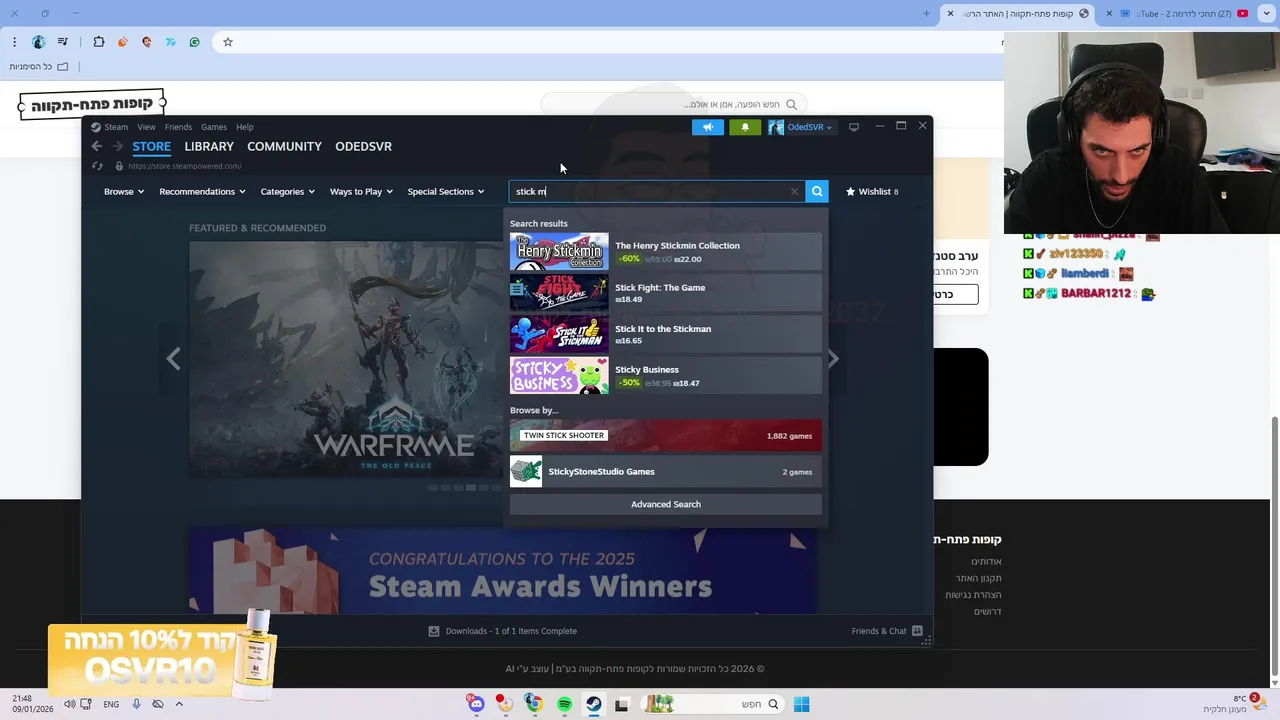1280x720 pixels.
Task: Switch to the STORE tab
Action: [x=152, y=146]
